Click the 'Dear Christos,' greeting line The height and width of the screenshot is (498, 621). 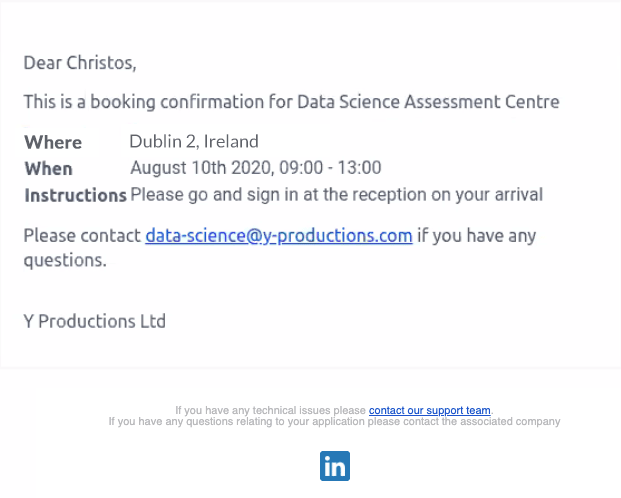tap(80, 63)
